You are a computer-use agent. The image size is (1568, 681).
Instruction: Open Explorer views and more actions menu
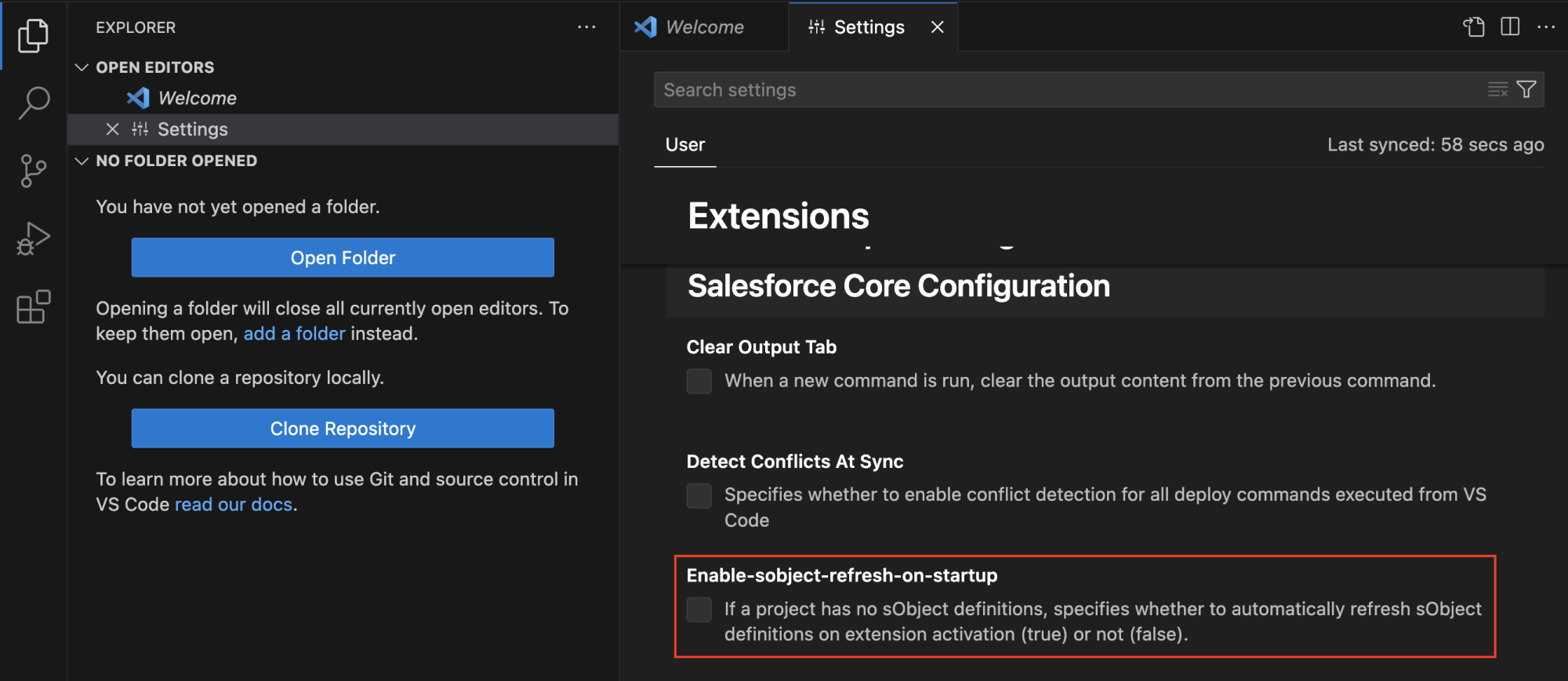coord(586,27)
